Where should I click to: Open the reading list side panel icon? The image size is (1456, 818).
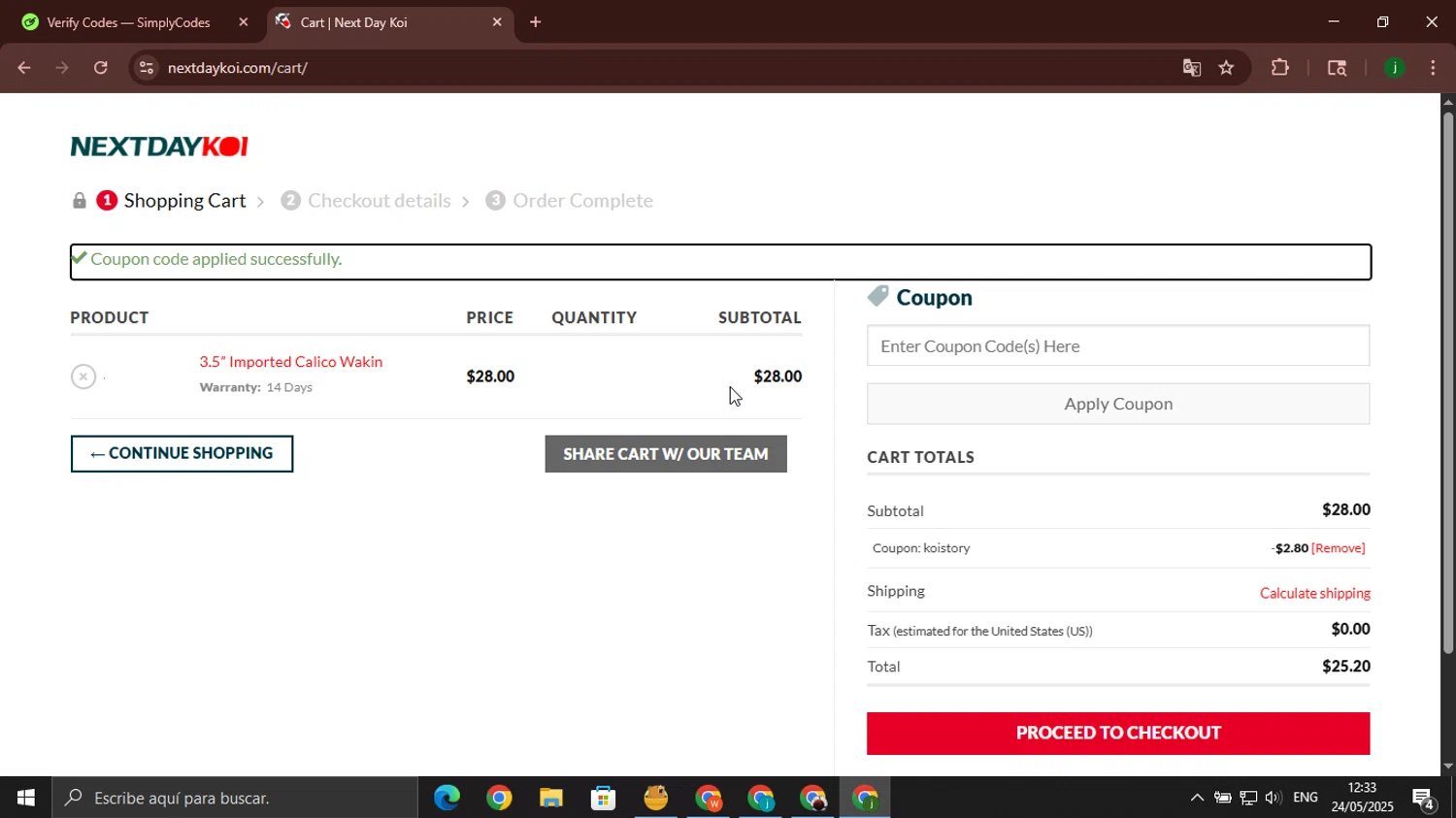click(1337, 68)
